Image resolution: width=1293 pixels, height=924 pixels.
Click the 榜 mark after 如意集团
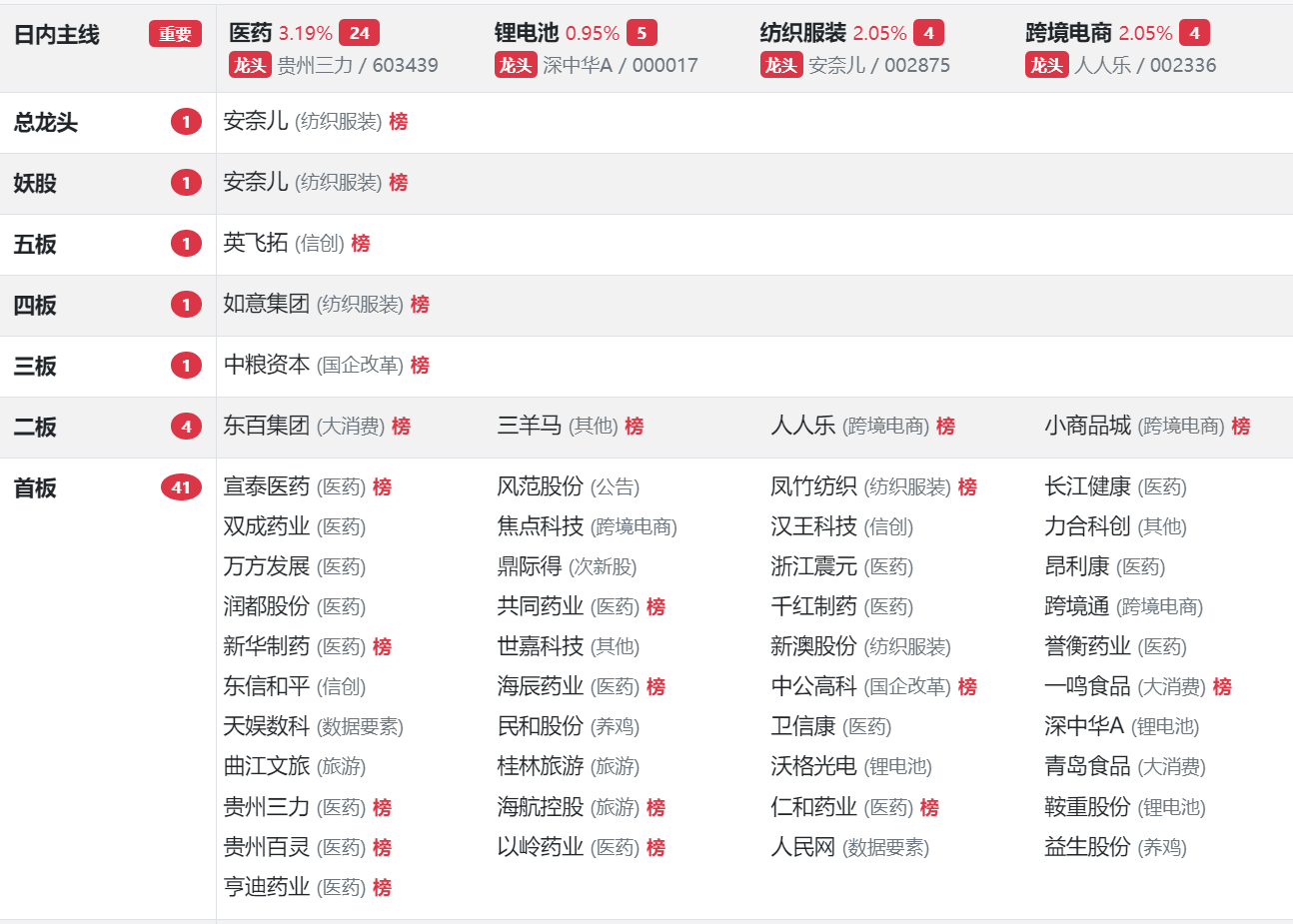420,305
